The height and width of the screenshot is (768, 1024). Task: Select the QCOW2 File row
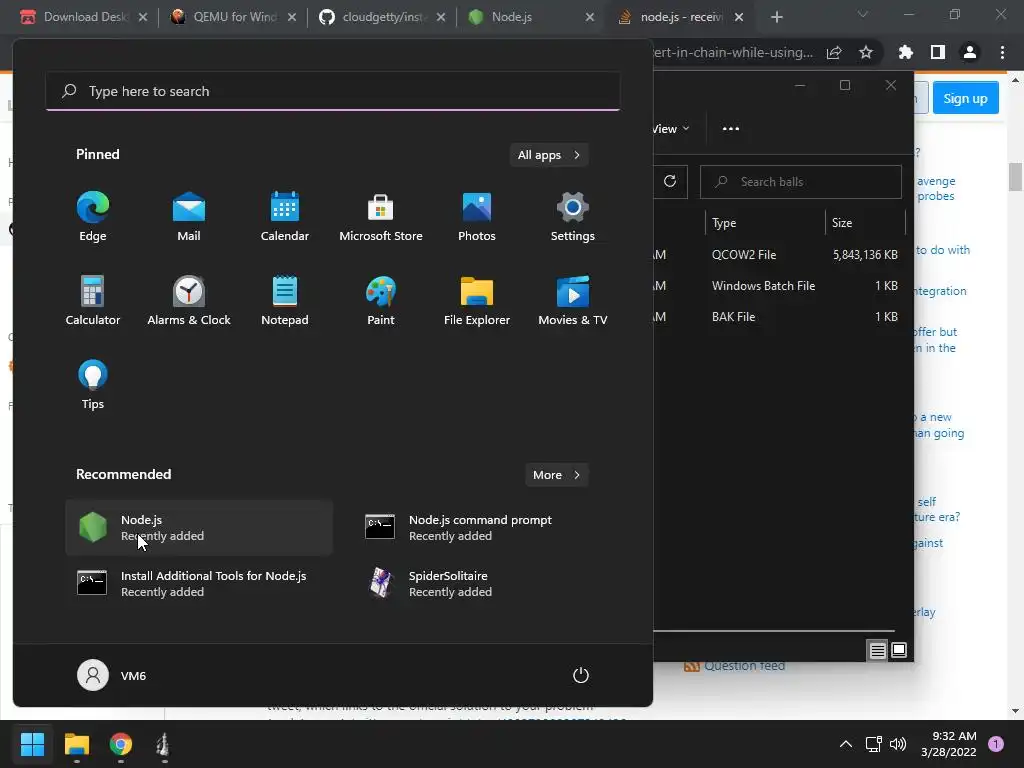[777, 255]
